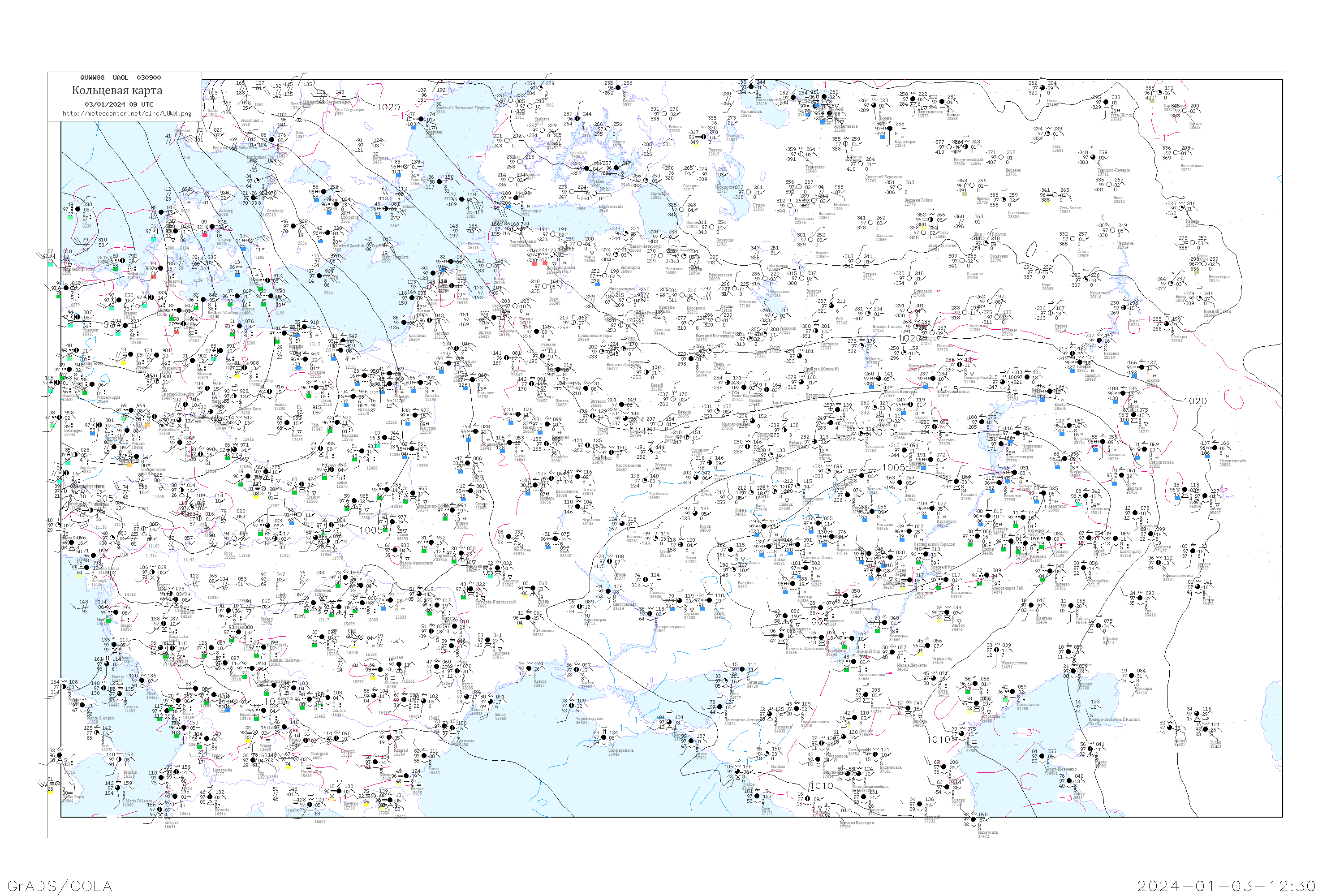1344x896 pixels.
Task: Click the filled station circle above Атырау
Action: [x=1073, y=671]
